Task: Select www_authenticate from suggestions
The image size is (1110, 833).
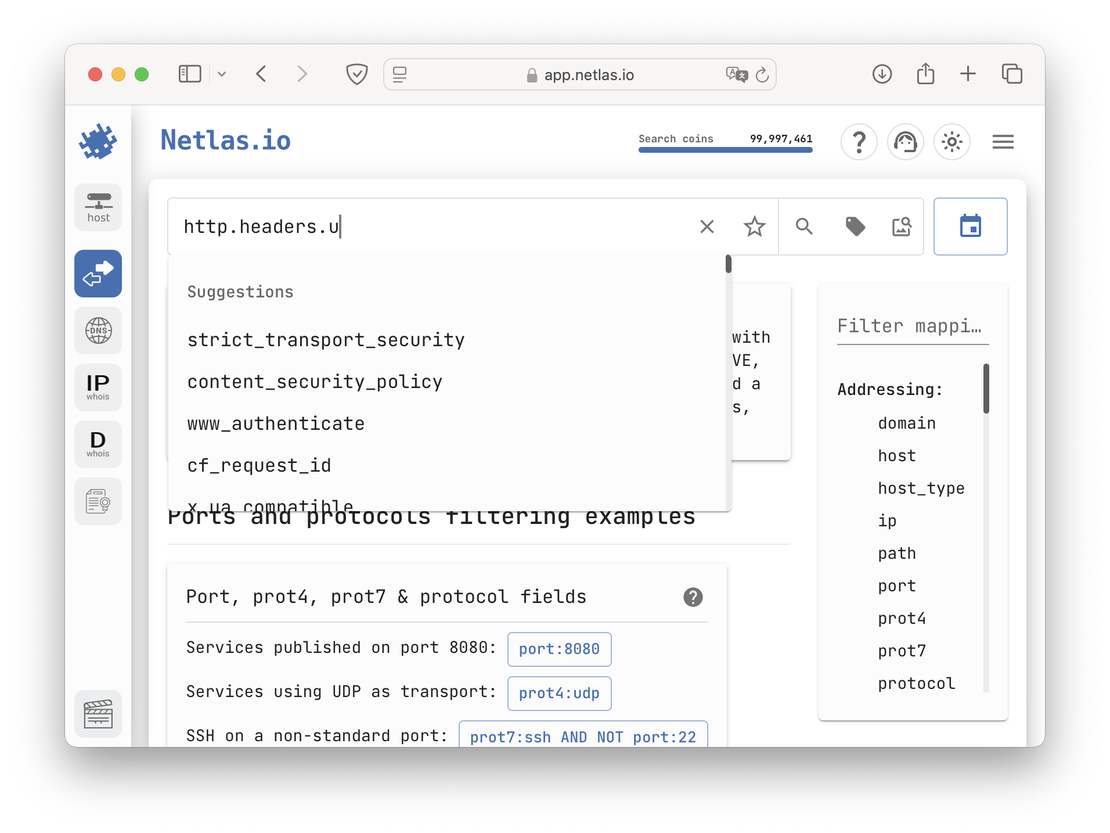Action: point(275,423)
